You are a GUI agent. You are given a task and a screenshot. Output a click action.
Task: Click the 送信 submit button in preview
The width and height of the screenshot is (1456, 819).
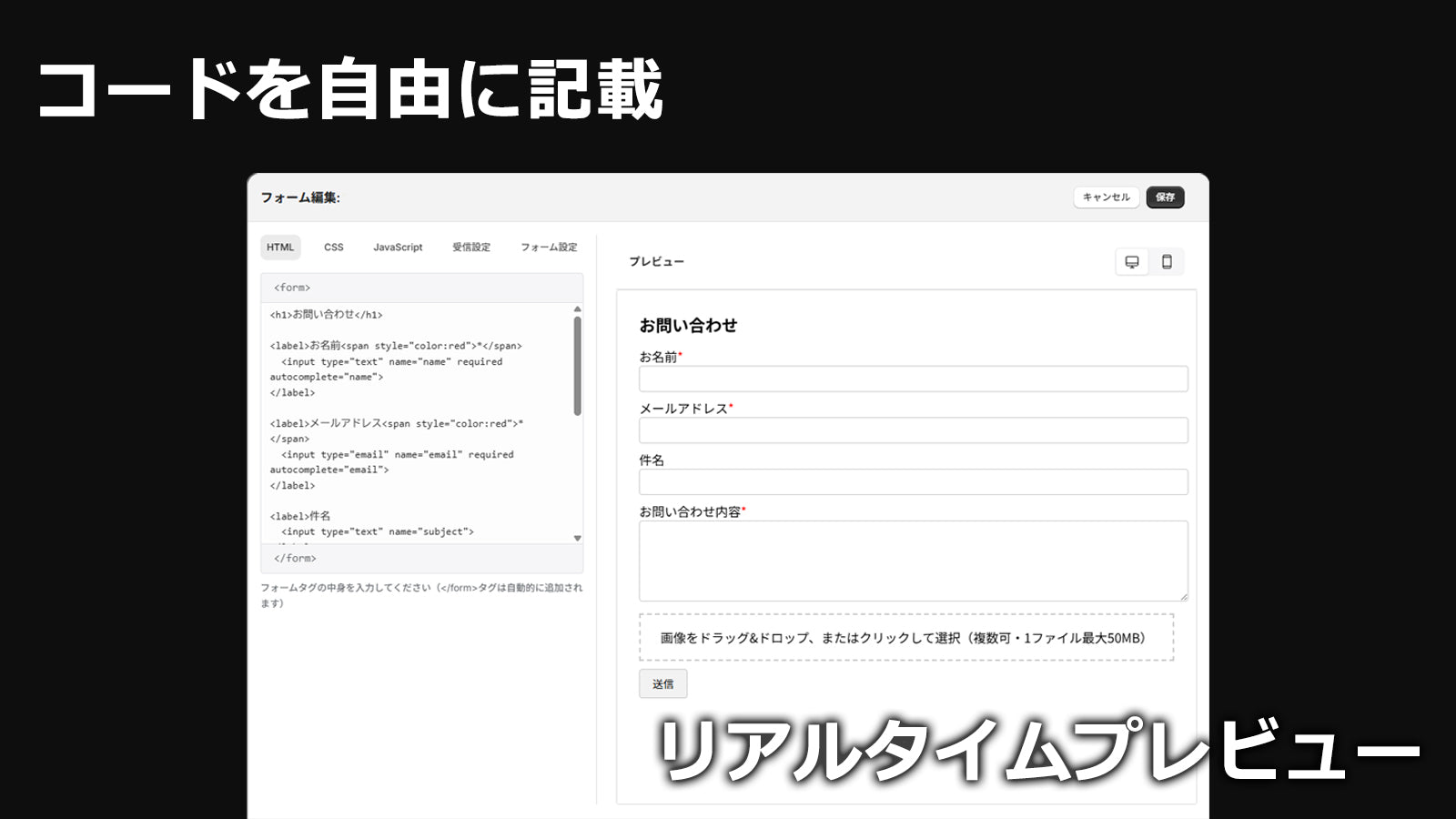pyautogui.click(x=663, y=683)
